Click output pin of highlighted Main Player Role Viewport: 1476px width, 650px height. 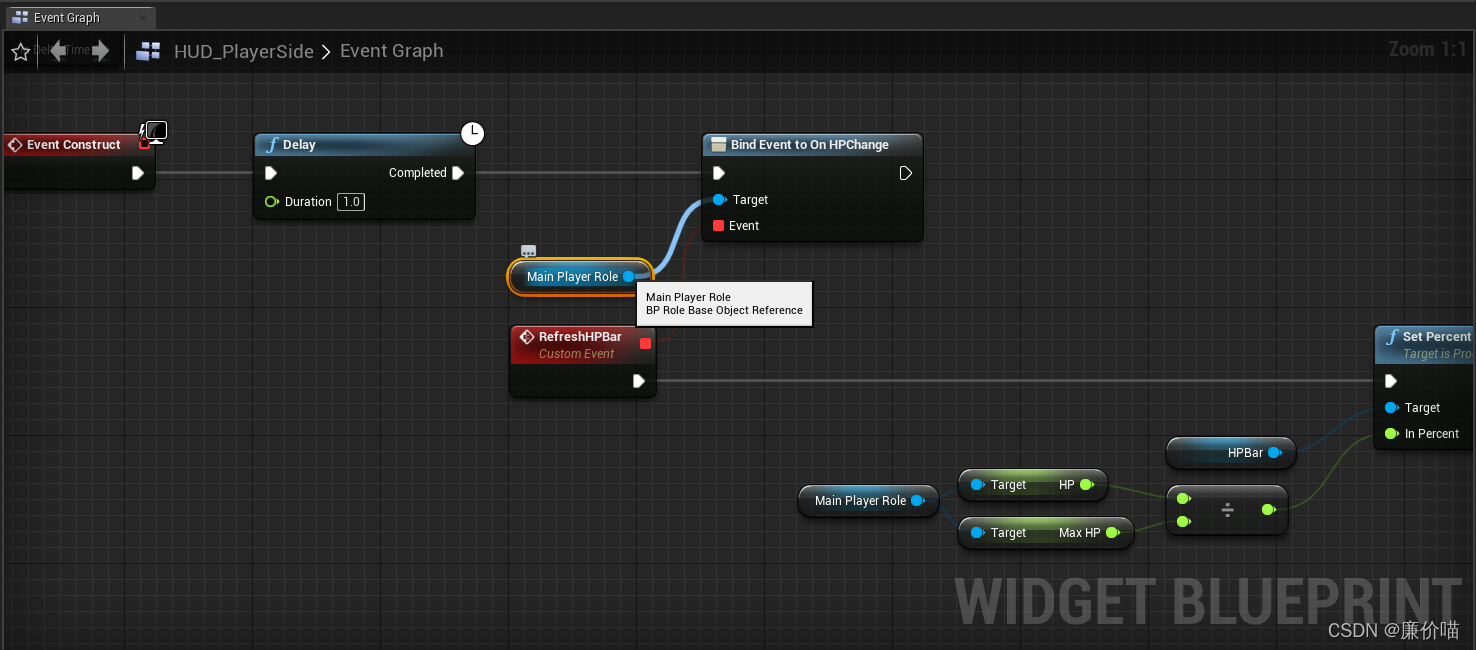point(629,277)
